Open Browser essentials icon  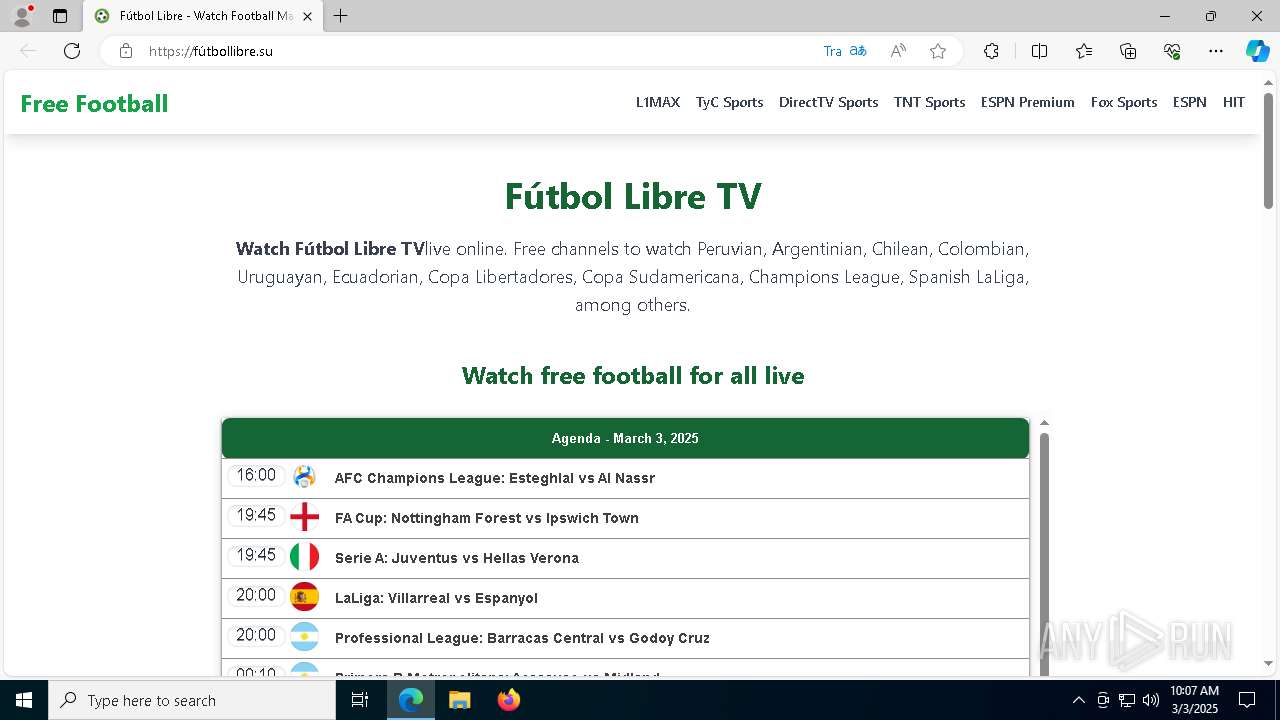(1172, 51)
